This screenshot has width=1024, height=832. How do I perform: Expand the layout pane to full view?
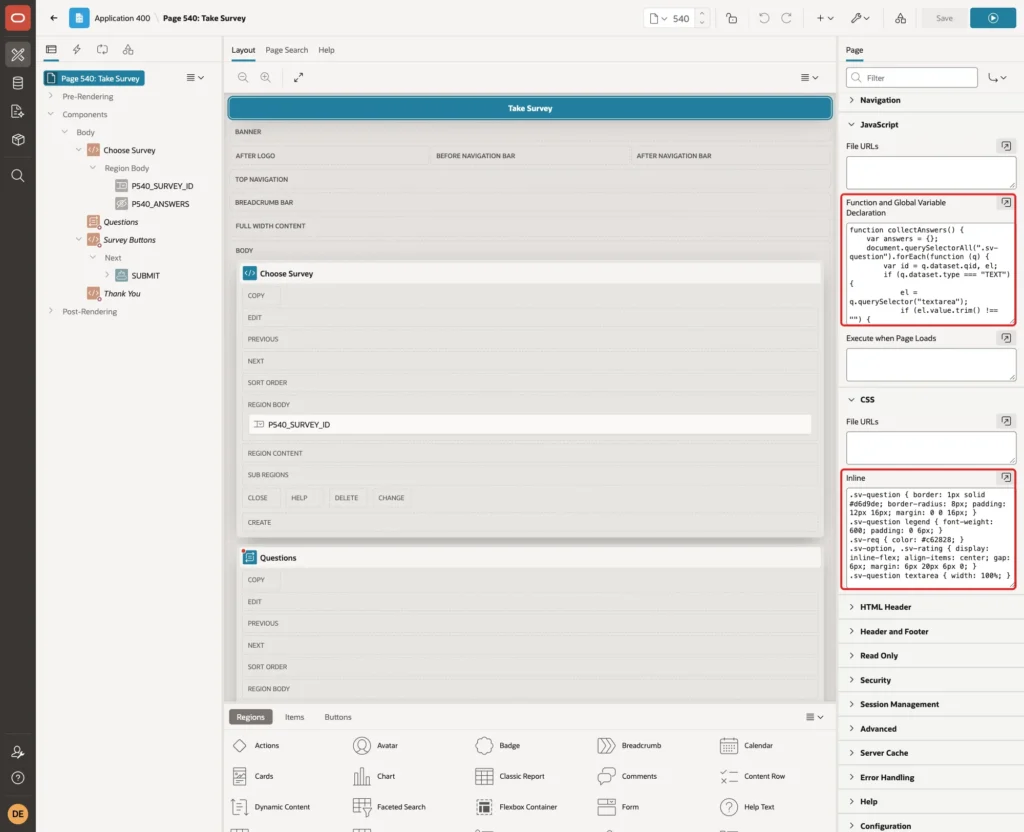tap(298, 78)
